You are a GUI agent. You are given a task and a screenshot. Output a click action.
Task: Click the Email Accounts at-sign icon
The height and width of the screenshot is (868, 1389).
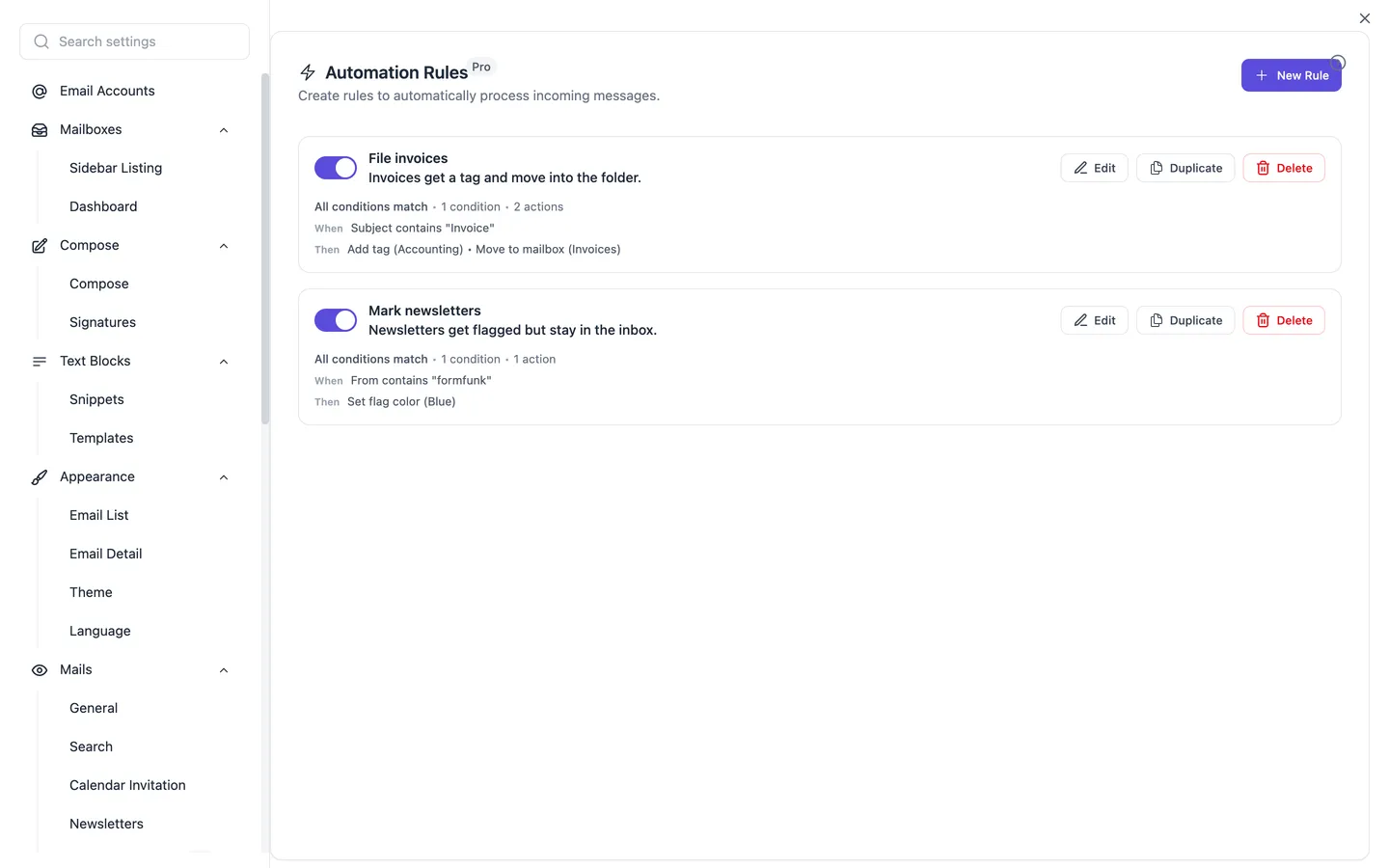click(x=40, y=92)
